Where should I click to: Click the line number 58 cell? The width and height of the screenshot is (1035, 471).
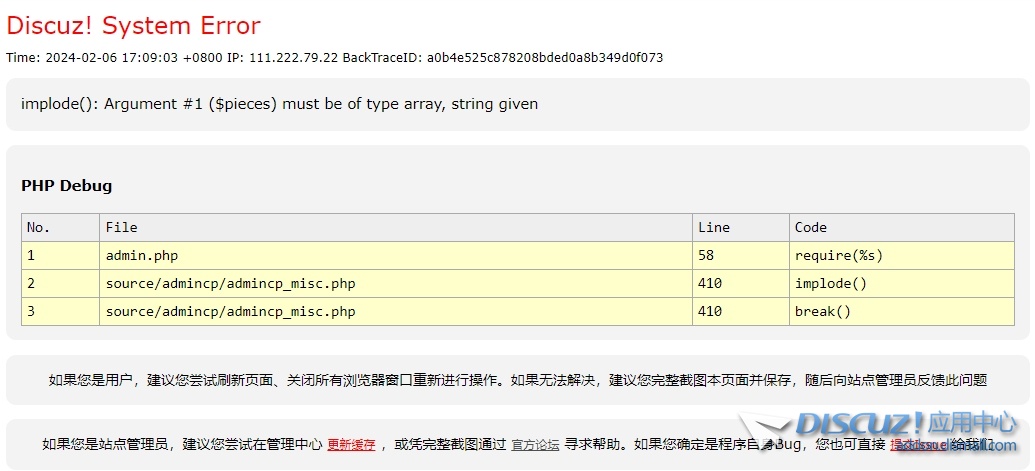point(706,255)
